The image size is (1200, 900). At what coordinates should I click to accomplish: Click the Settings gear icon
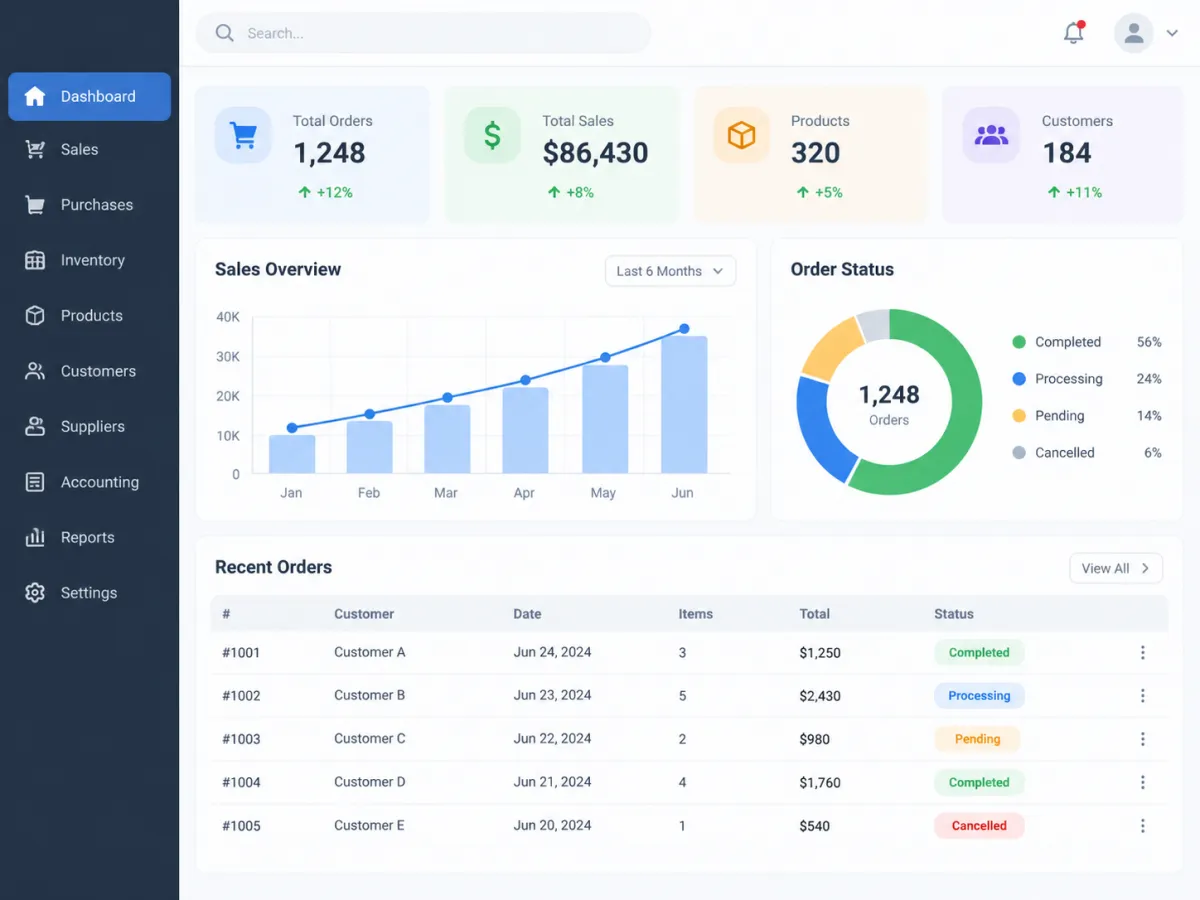tap(35, 593)
